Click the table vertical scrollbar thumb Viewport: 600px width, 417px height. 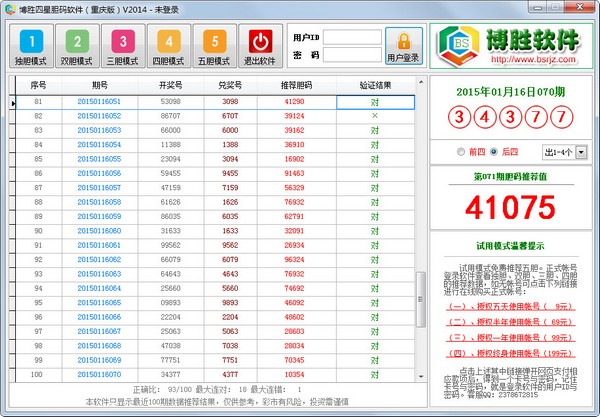point(421,300)
